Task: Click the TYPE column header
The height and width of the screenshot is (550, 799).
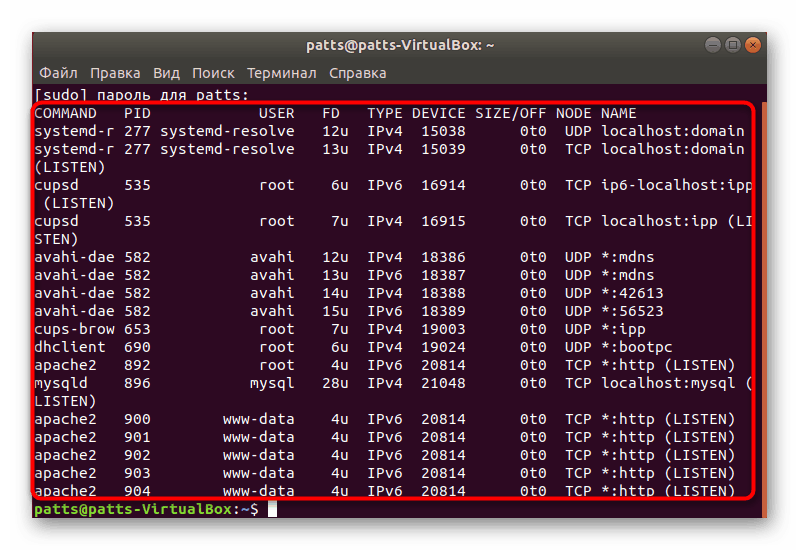Action: click(385, 113)
